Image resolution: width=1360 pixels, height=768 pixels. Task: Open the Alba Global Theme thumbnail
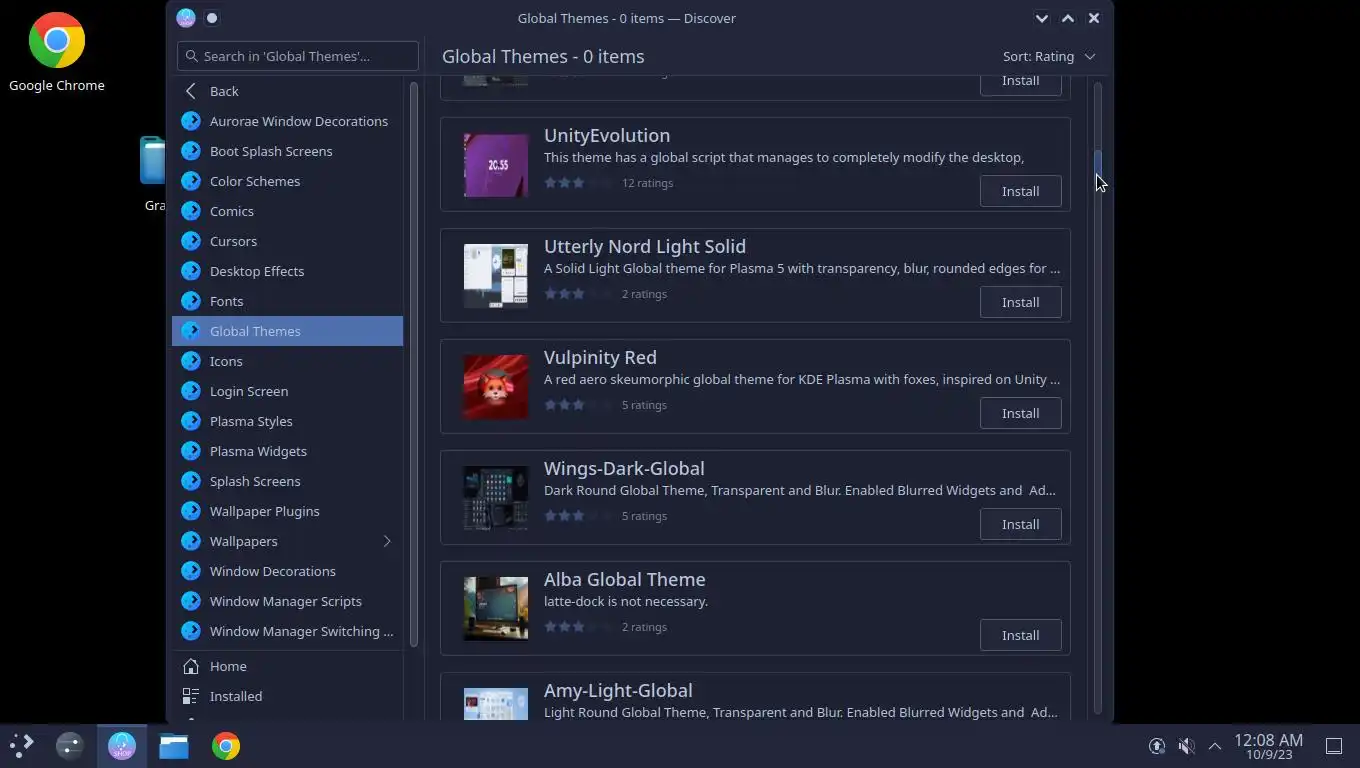tap(496, 609)
